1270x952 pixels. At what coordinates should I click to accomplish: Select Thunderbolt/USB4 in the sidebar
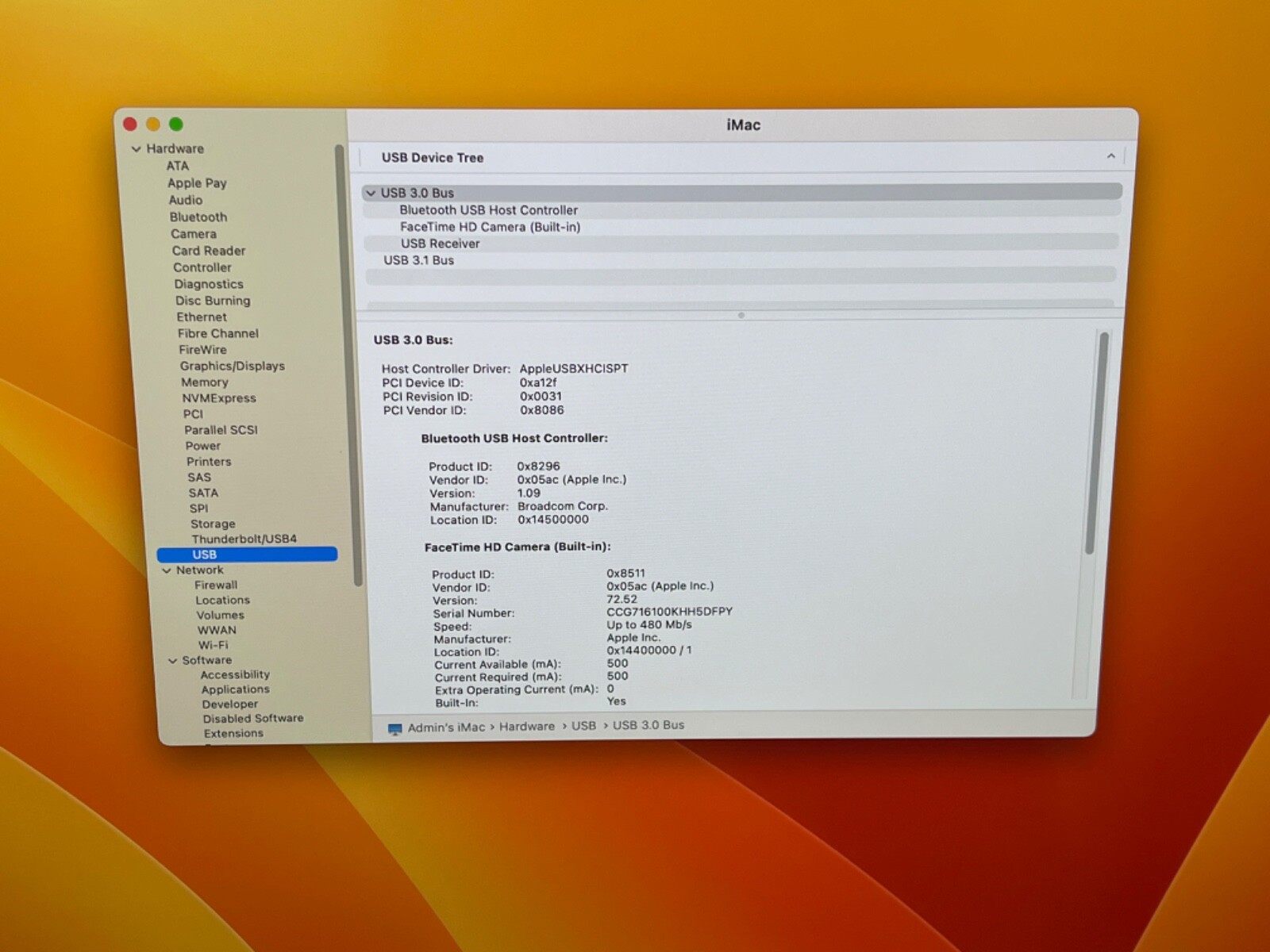pyautogui.click(x=244, y=539)
